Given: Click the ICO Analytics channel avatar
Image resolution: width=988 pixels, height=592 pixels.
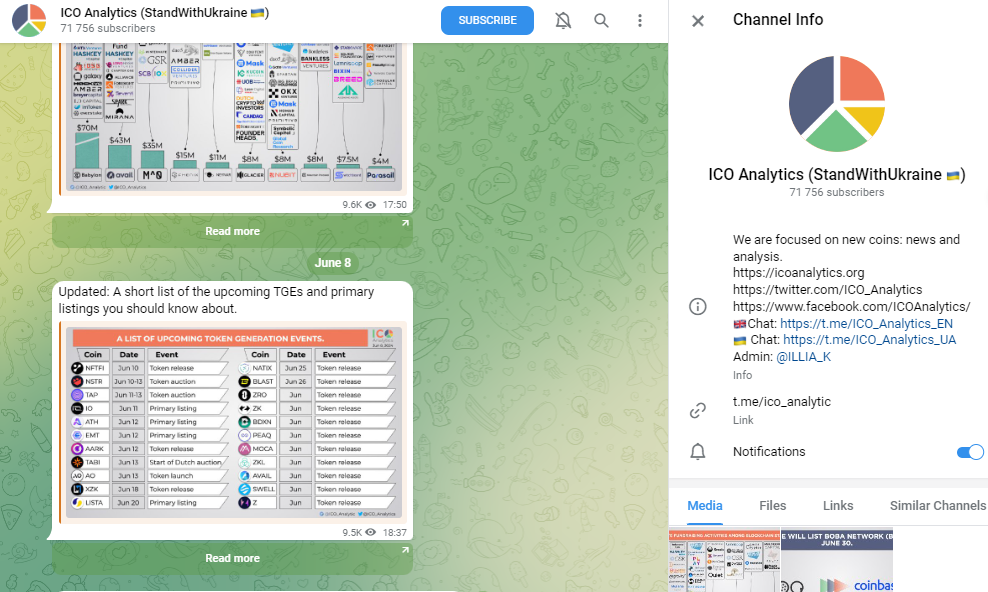Looking at the screenshot, I should tap(28, 20).
